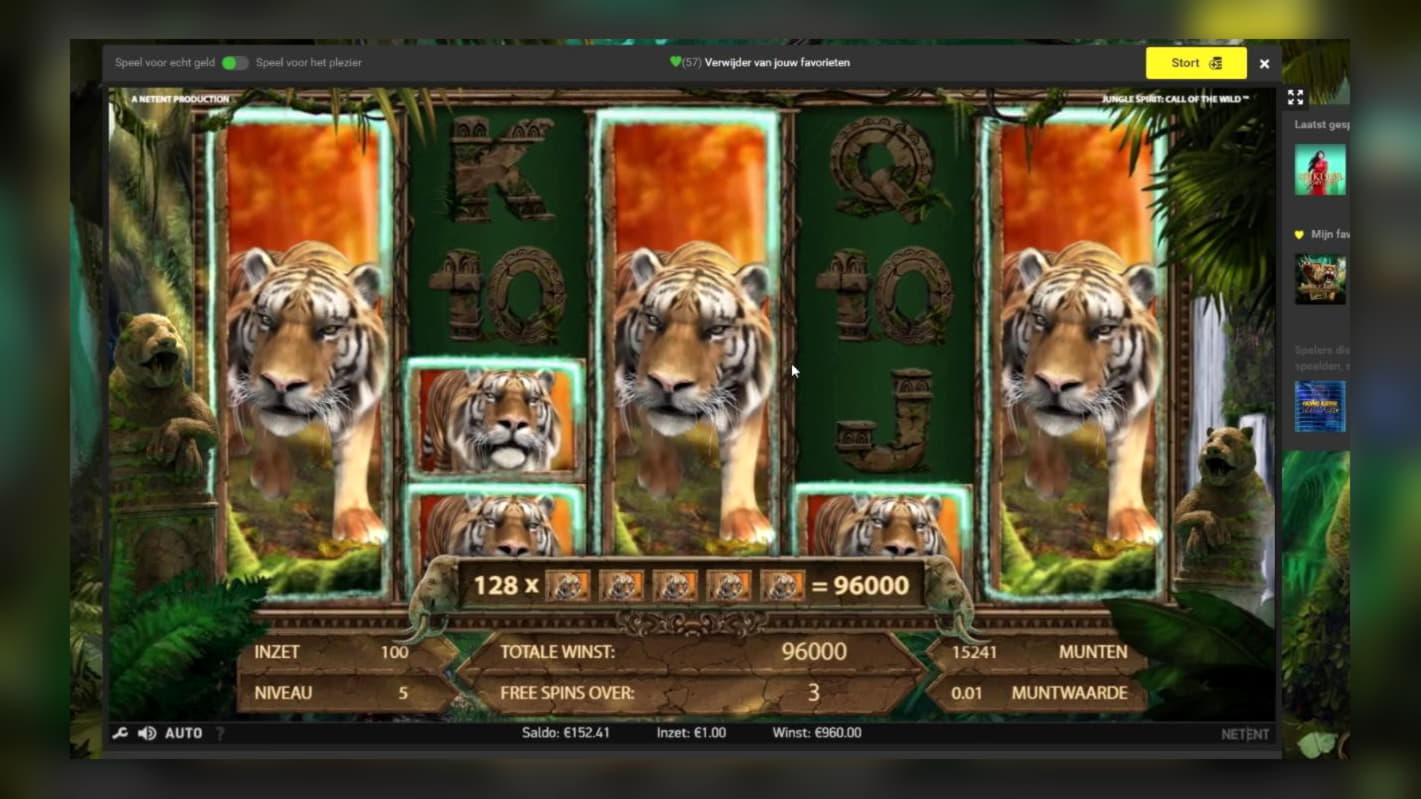Open the recommended blue game thumbnail
Image resolution: width=1421 pixels, height=799 pixels.
pyautogui.click(x=1320, y=407)
